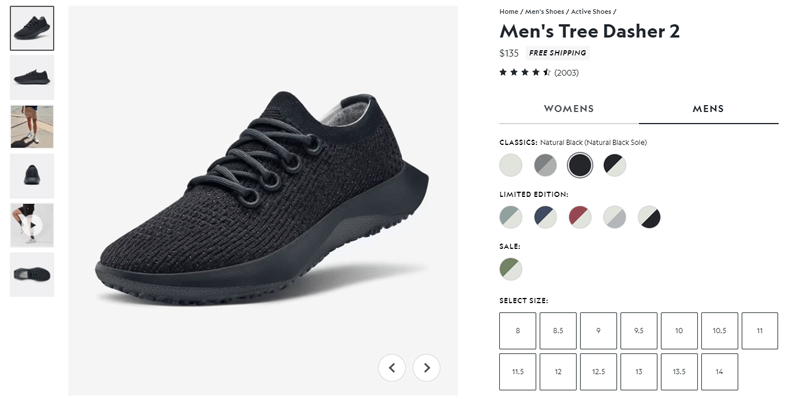The height and width of the screenshot is (399, 800).
Task: Choose size 12
Action: 558,371
